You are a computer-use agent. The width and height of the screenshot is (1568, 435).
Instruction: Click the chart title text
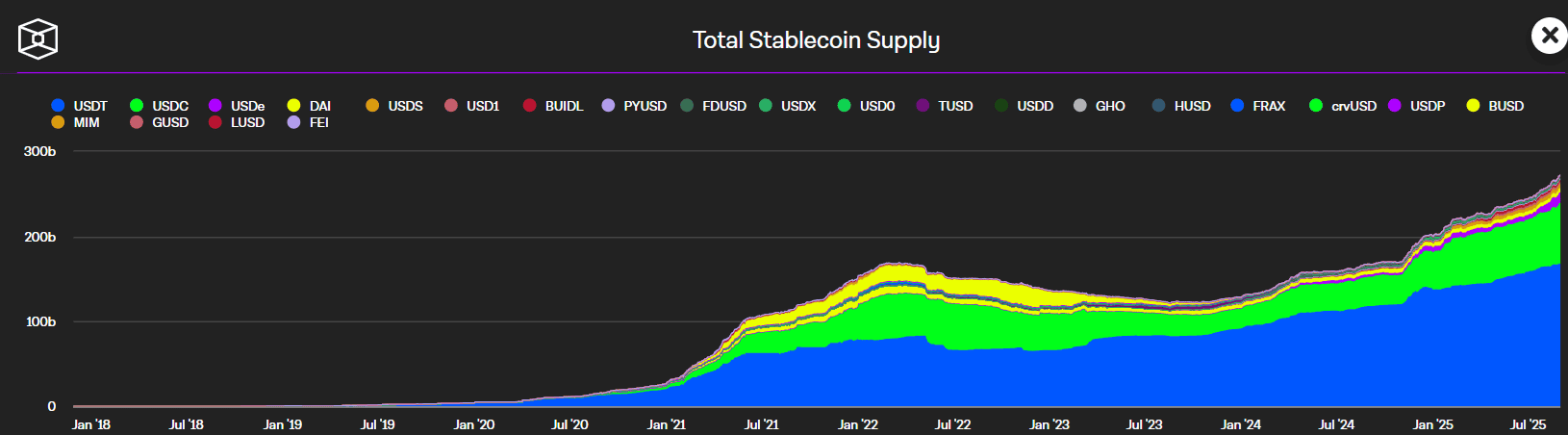pos(816,40)
